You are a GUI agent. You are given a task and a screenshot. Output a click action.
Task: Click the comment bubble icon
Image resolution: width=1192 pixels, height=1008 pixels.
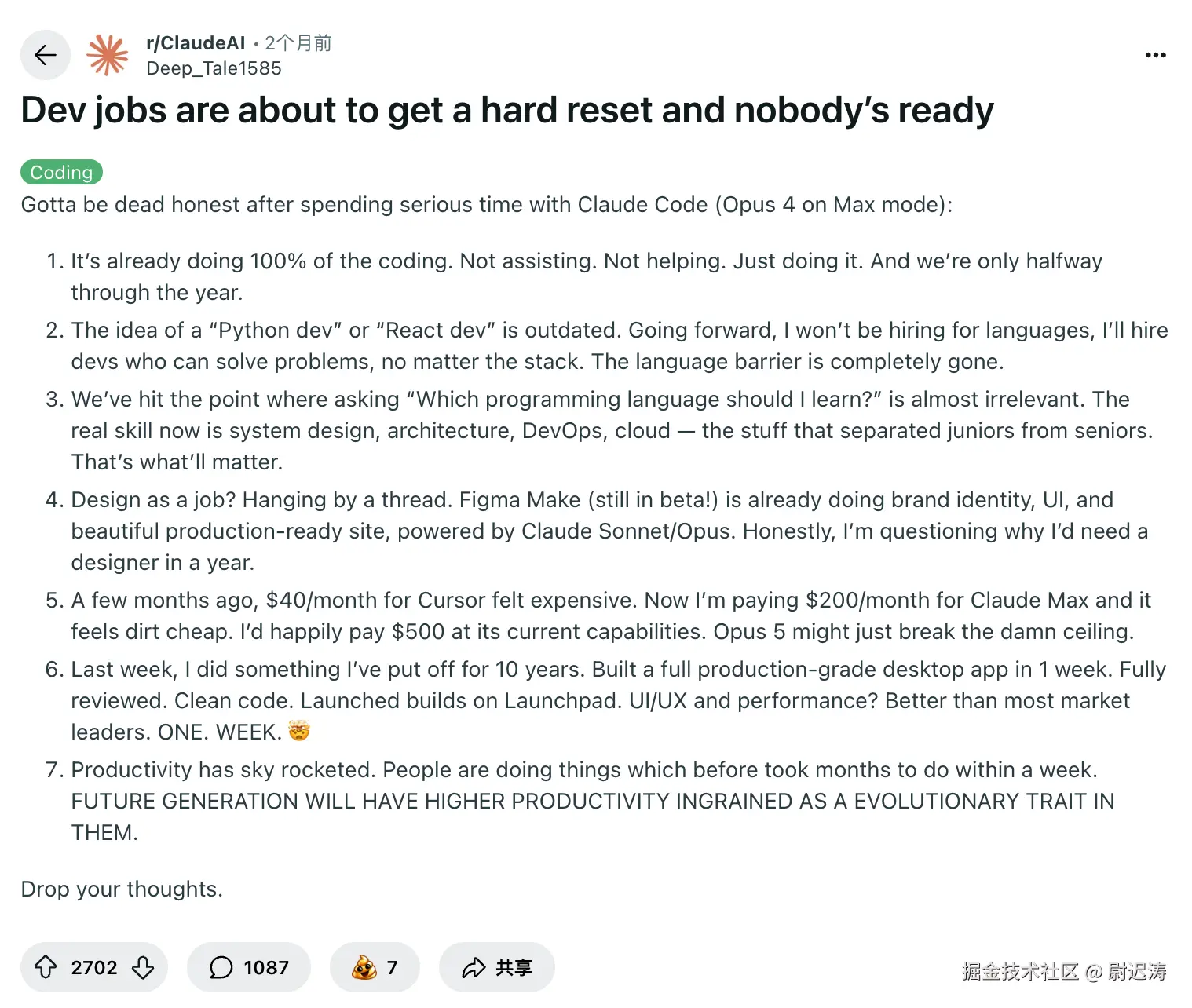click(x=221, y=967)
